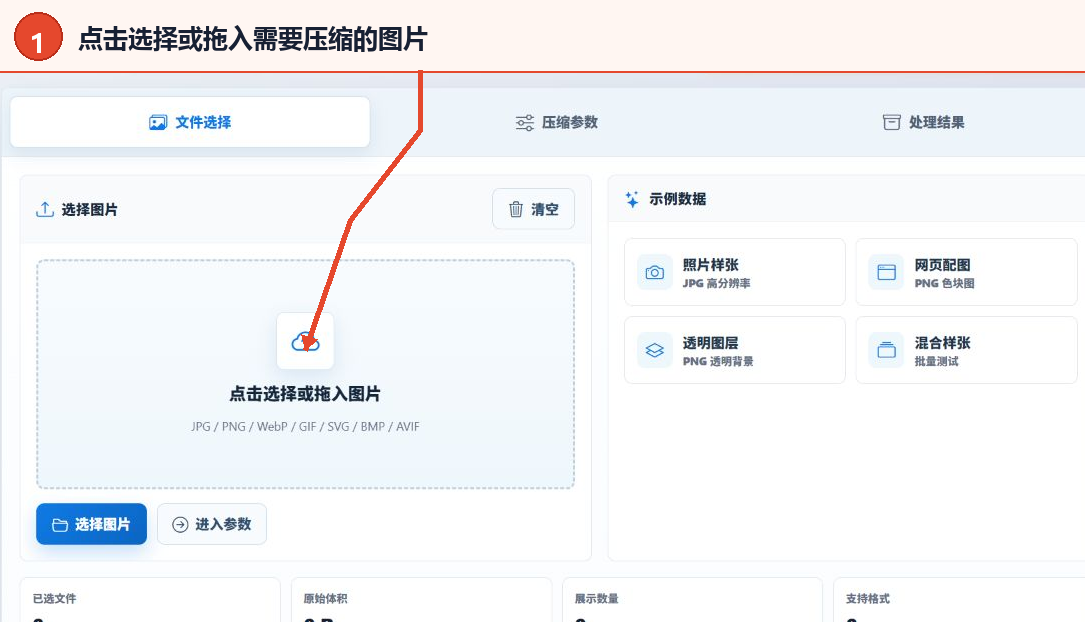Click the PNG 透明背景 subtitle text

pos(718,361)
